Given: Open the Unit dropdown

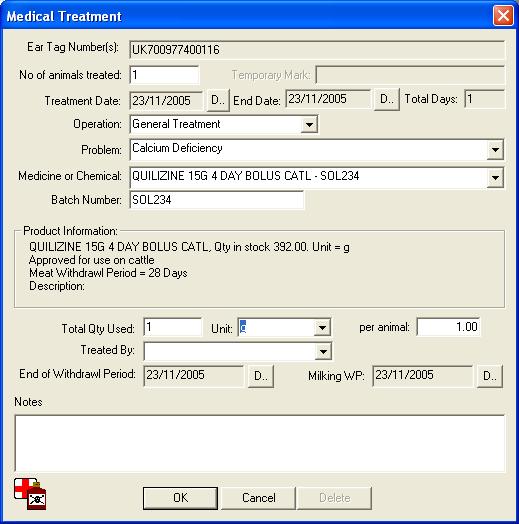Looking at the screenshot, I should pyautogui.click(x=322, y=328).
